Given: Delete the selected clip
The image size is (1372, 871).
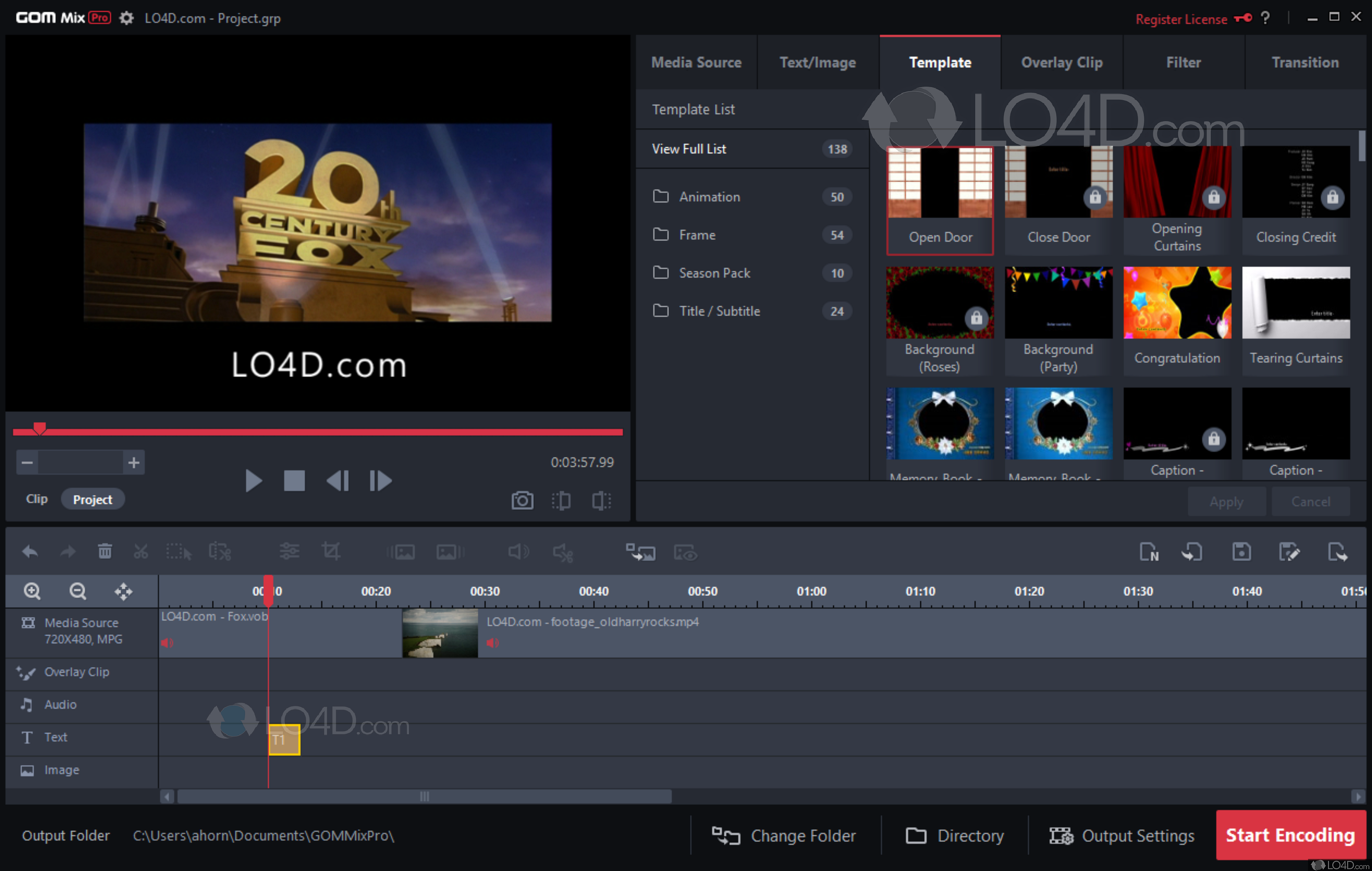Looking at the screenshot, I should (104, 551).
